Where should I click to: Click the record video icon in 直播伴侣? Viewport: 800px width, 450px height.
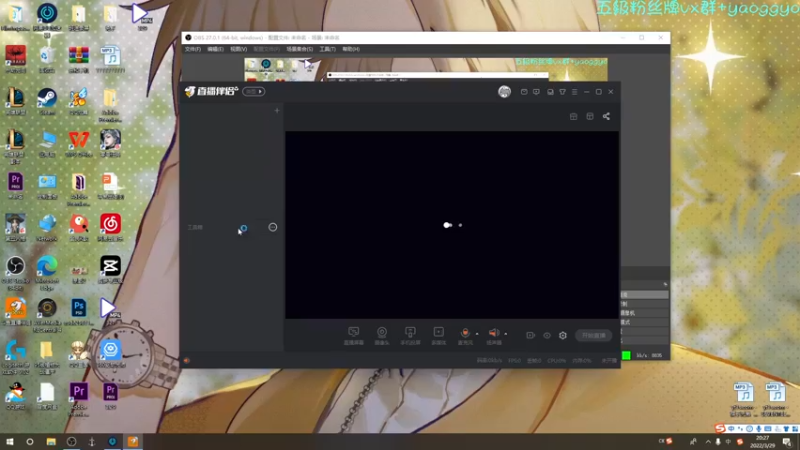coord(531,335)
